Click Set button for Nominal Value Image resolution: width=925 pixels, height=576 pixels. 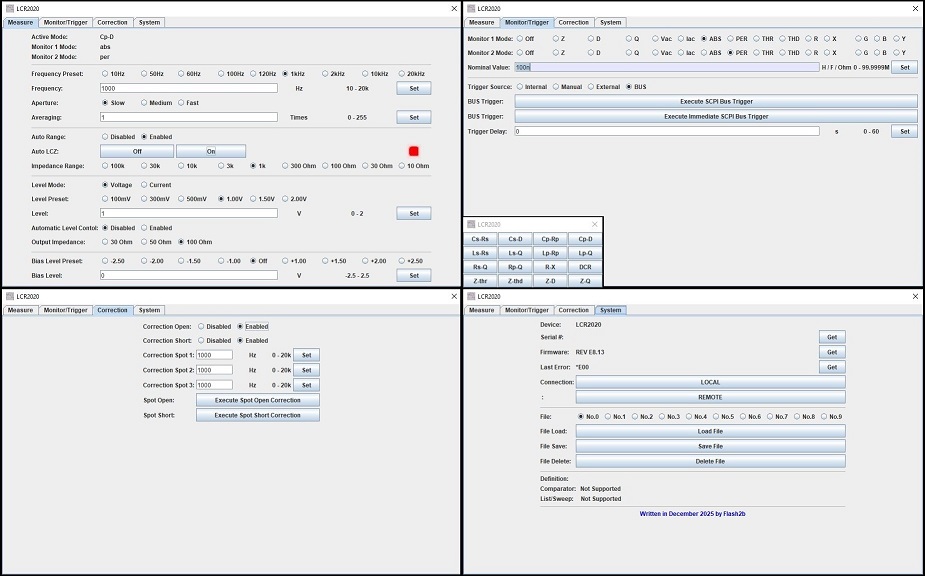click(x=904, y=67)
